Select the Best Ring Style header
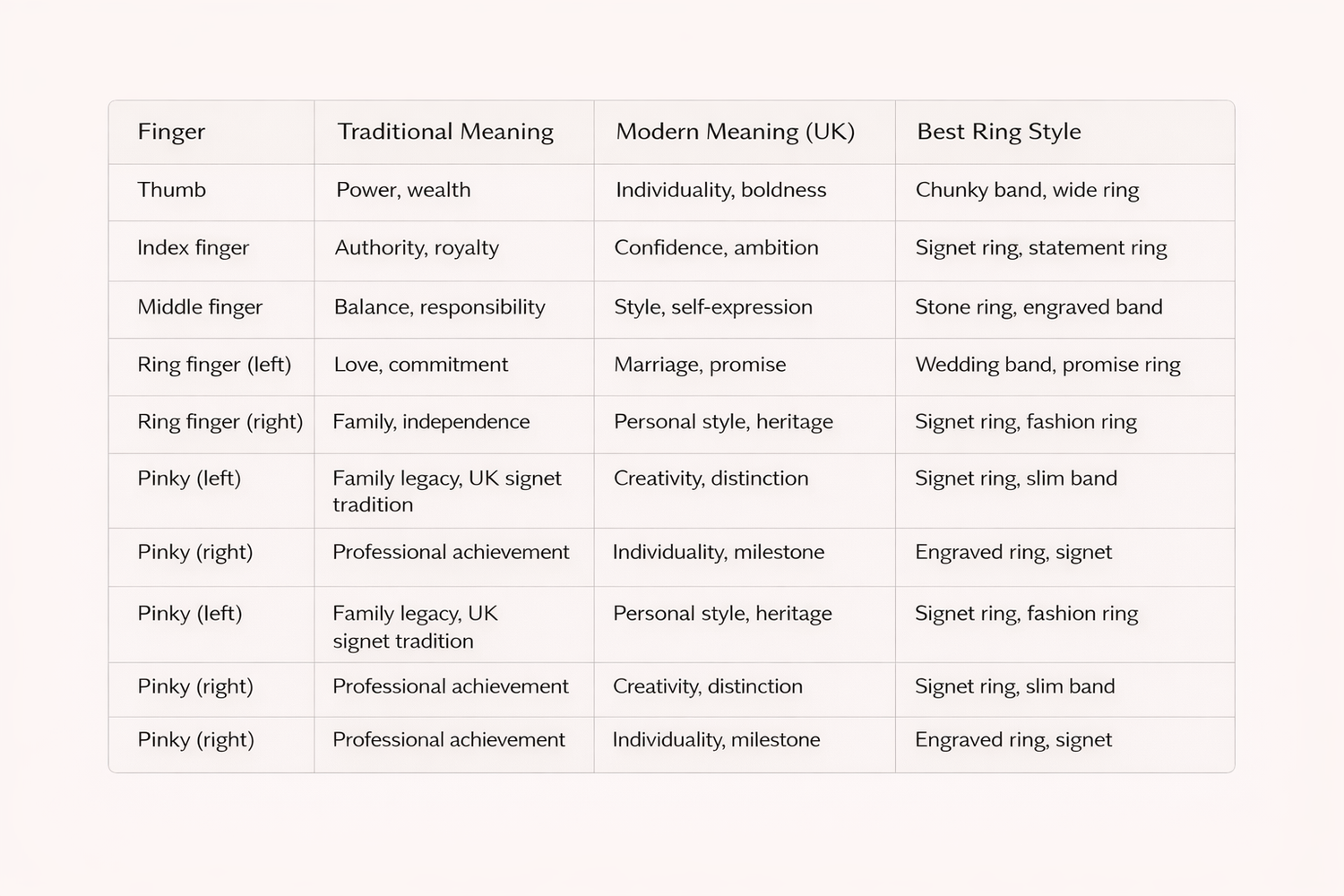 coord(998,132)
